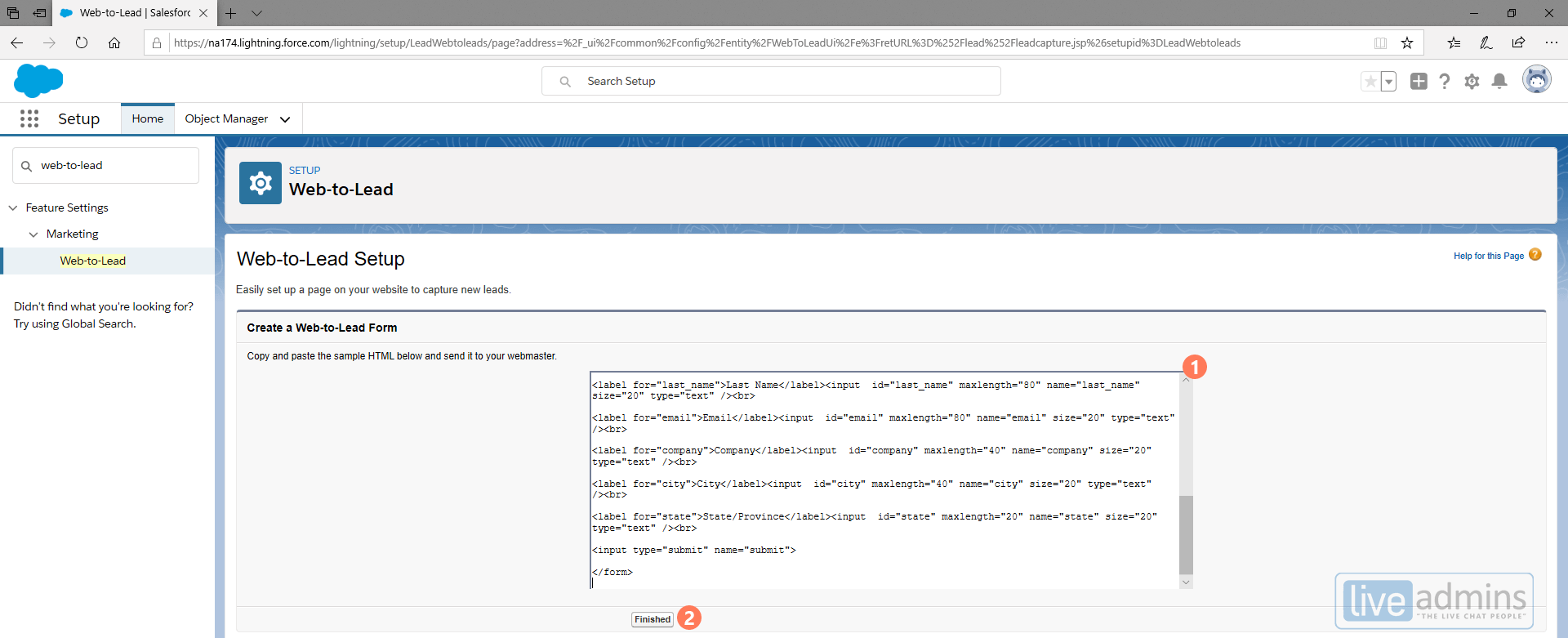Click the browser Forward arrow
The height and width of the screenshot is (638, 1568).
(49, 42)
